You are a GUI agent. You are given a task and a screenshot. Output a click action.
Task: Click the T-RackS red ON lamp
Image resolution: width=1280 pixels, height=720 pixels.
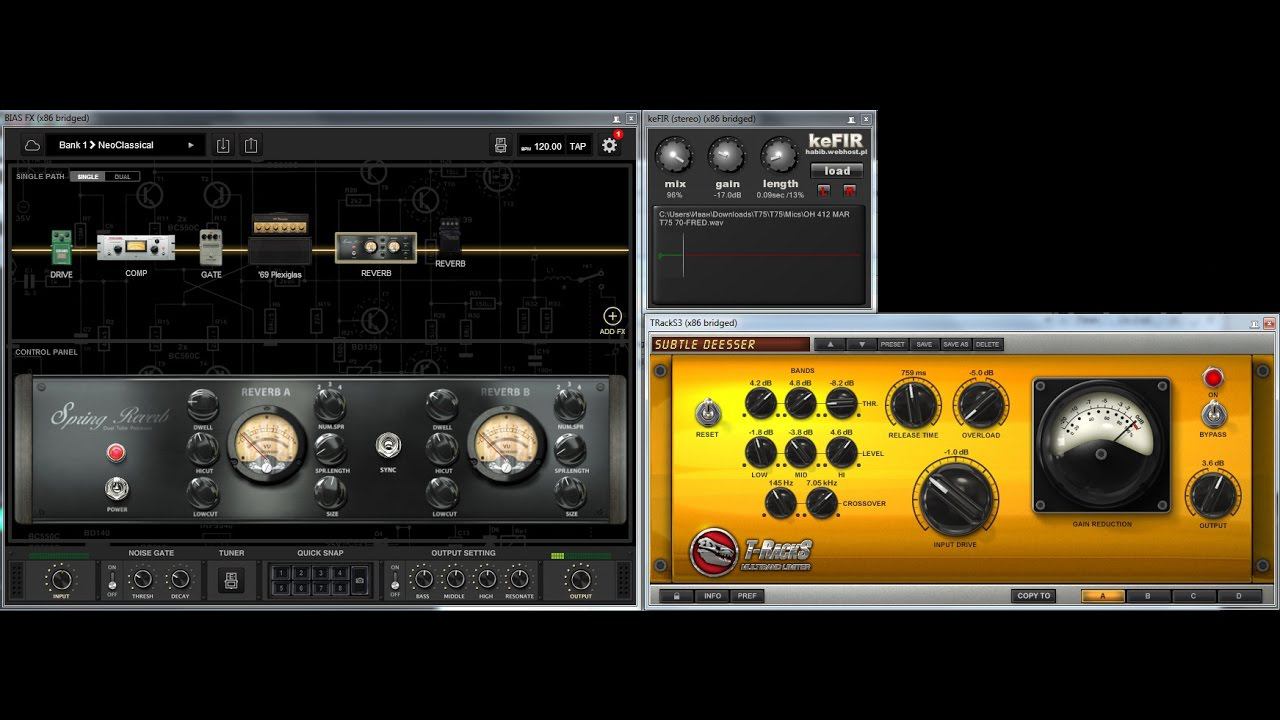pyautogui.click(x=1213, y=378)
